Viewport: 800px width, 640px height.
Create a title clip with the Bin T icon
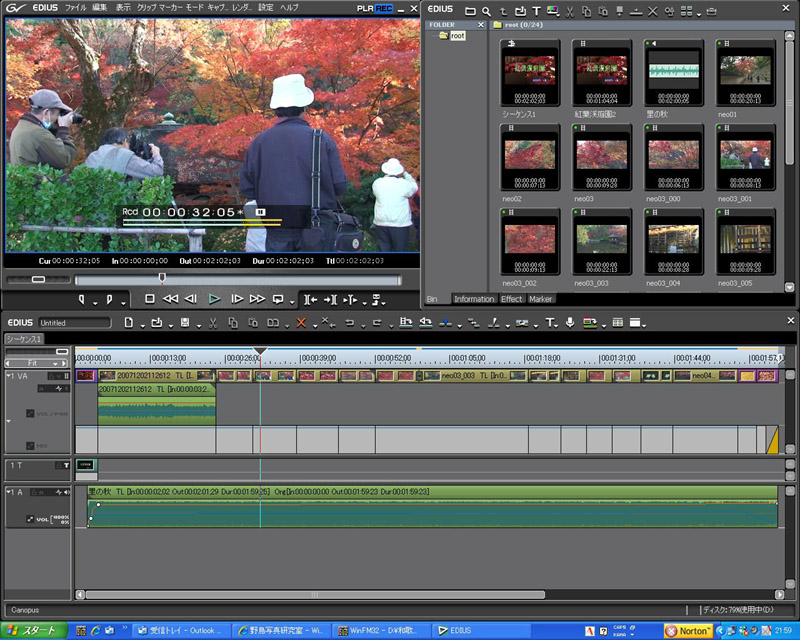(536, 11)
